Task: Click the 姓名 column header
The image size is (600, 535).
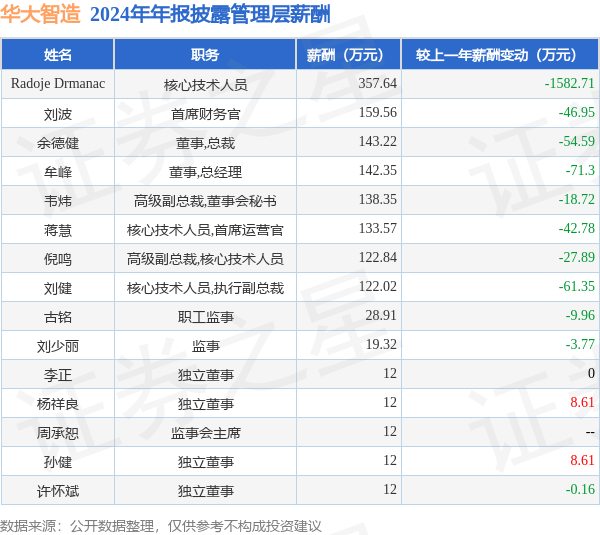Action: coord(57,55)
